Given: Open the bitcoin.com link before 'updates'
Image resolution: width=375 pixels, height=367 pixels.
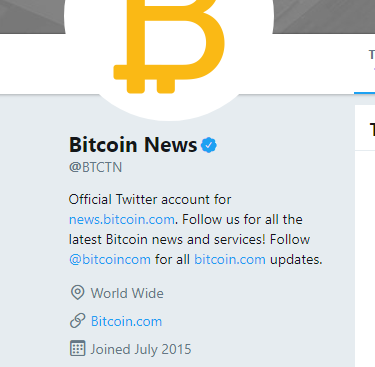Looking at the screenshot, I should click(x=230, y=259).
